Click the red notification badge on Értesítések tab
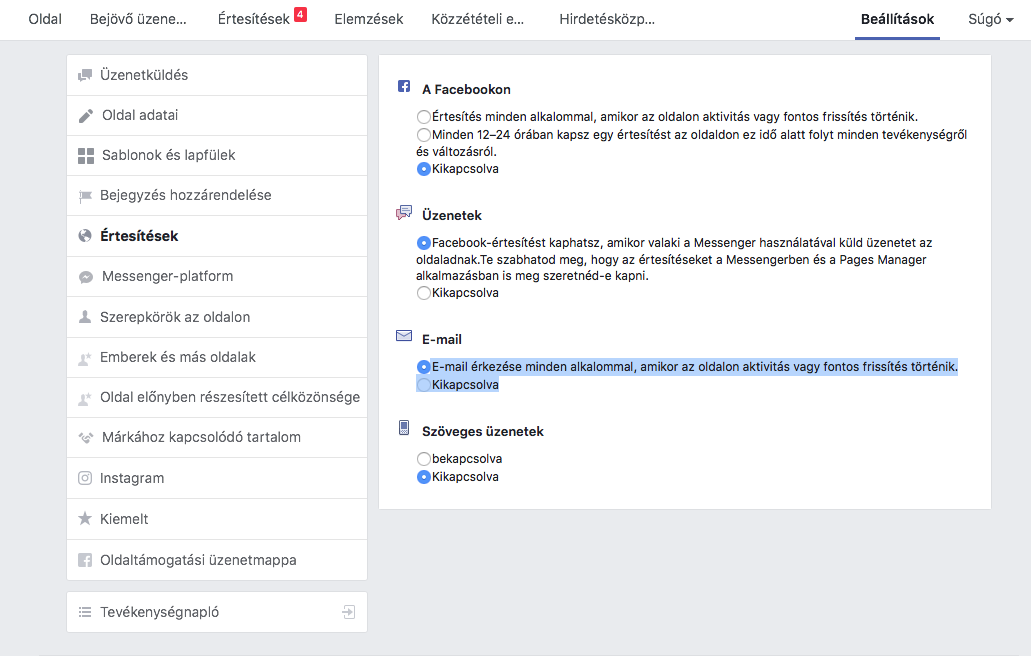1031x656 pixels. [x=300, y=14]
